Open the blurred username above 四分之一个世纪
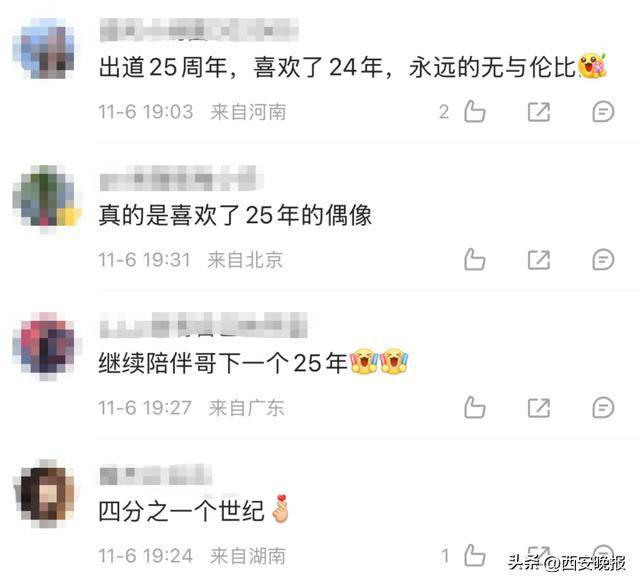Screen dimensions: 640x585 tap(156, 474)
